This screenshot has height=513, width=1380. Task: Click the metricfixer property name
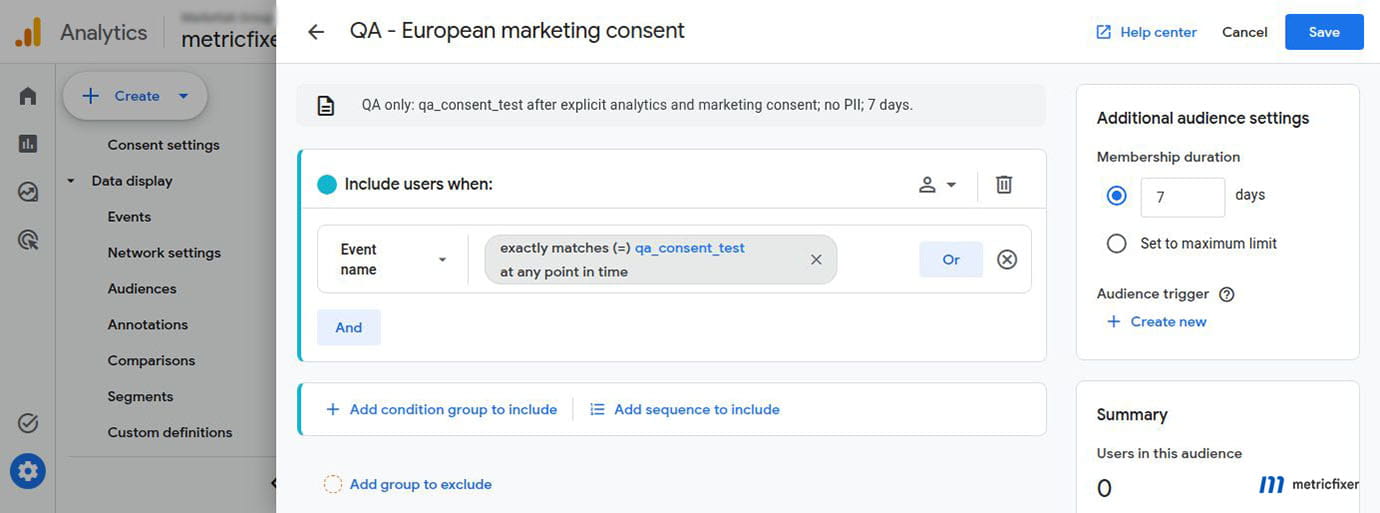228,40
